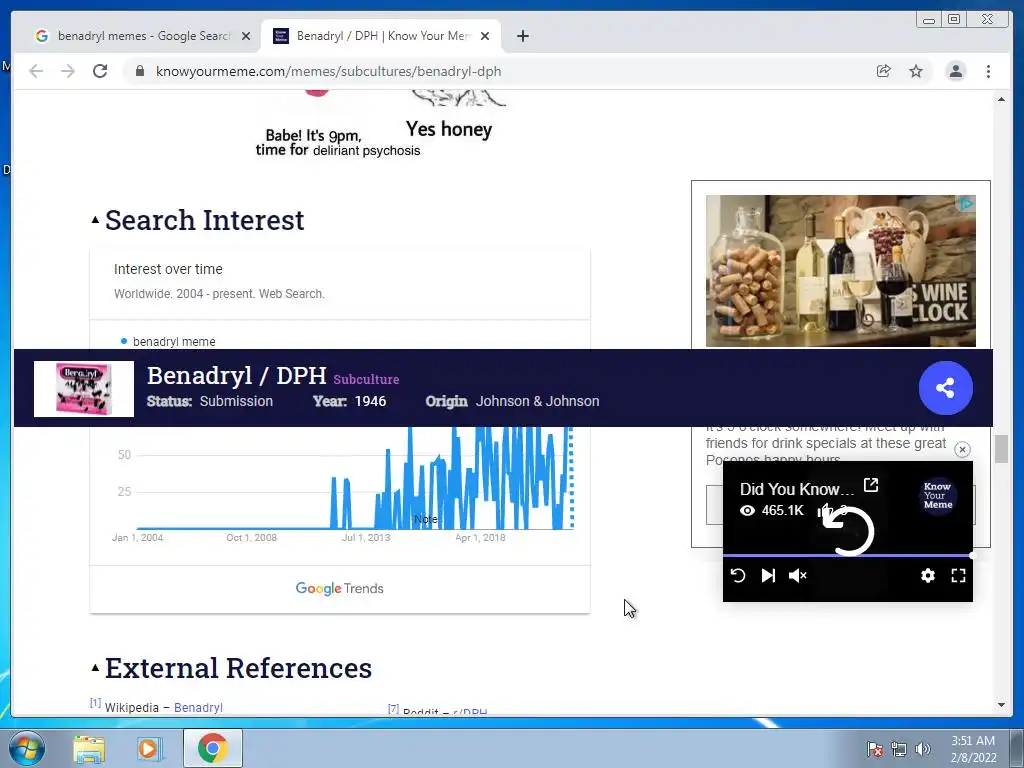Go forward to the next page
The width and height of the screenshot is (1024, 768).
tap(68, 71)
